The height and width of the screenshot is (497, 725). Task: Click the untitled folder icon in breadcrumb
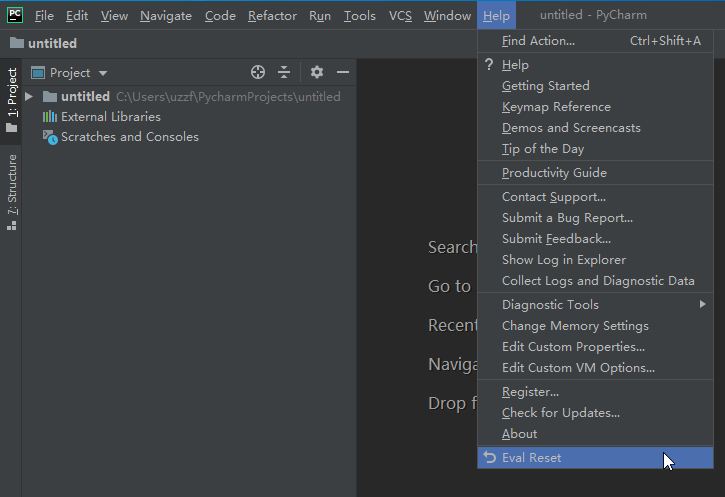(x=17, y=43)
